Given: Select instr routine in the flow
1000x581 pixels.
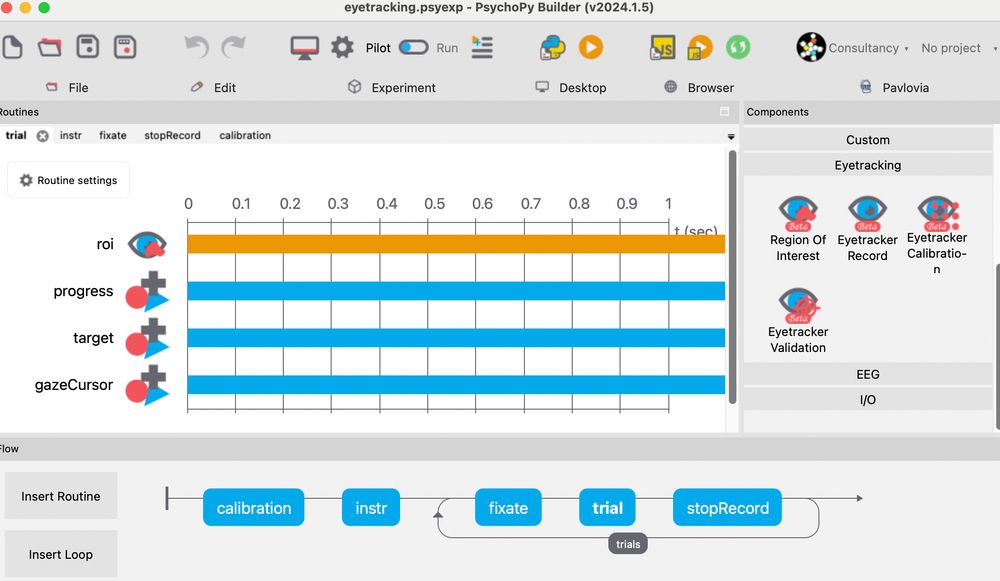Looking at the screenshot, I should (371, 508).
